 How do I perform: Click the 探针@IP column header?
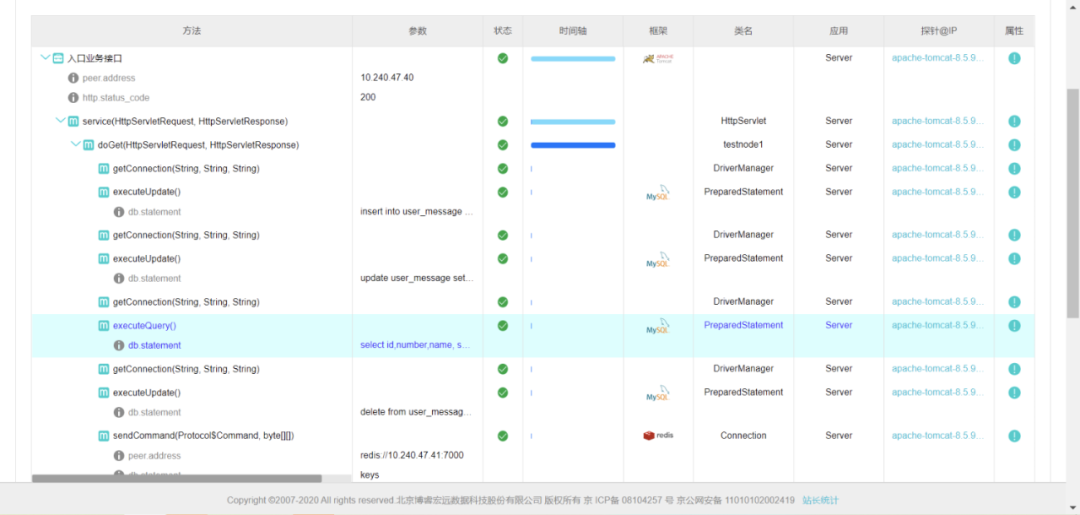point(939,32)
